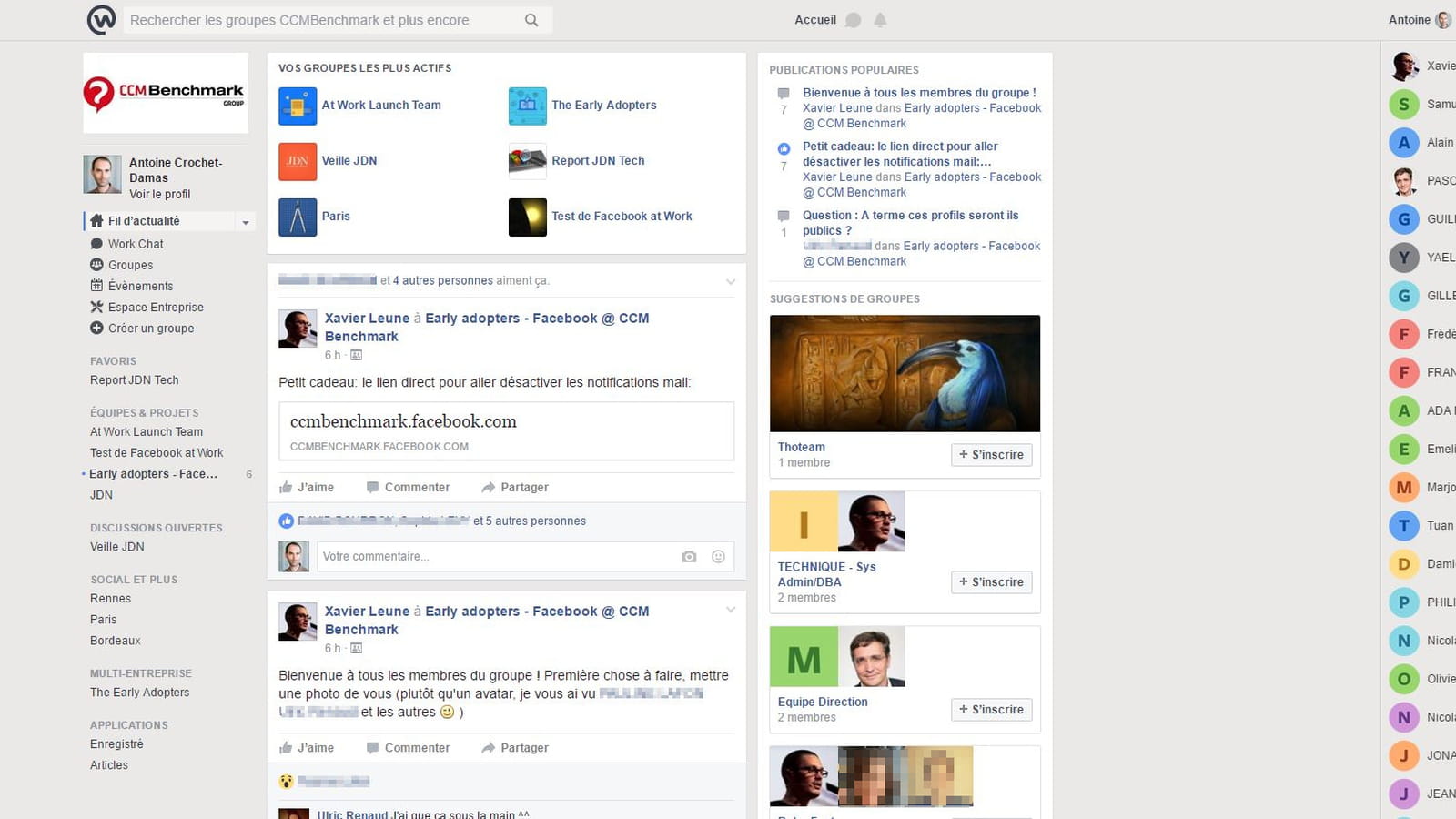Viewport: 1456px width, 819px height.
Task: Expand Fil d'actualité dropdown arrow
Action: pyautogui.click(x=245, y=222)
